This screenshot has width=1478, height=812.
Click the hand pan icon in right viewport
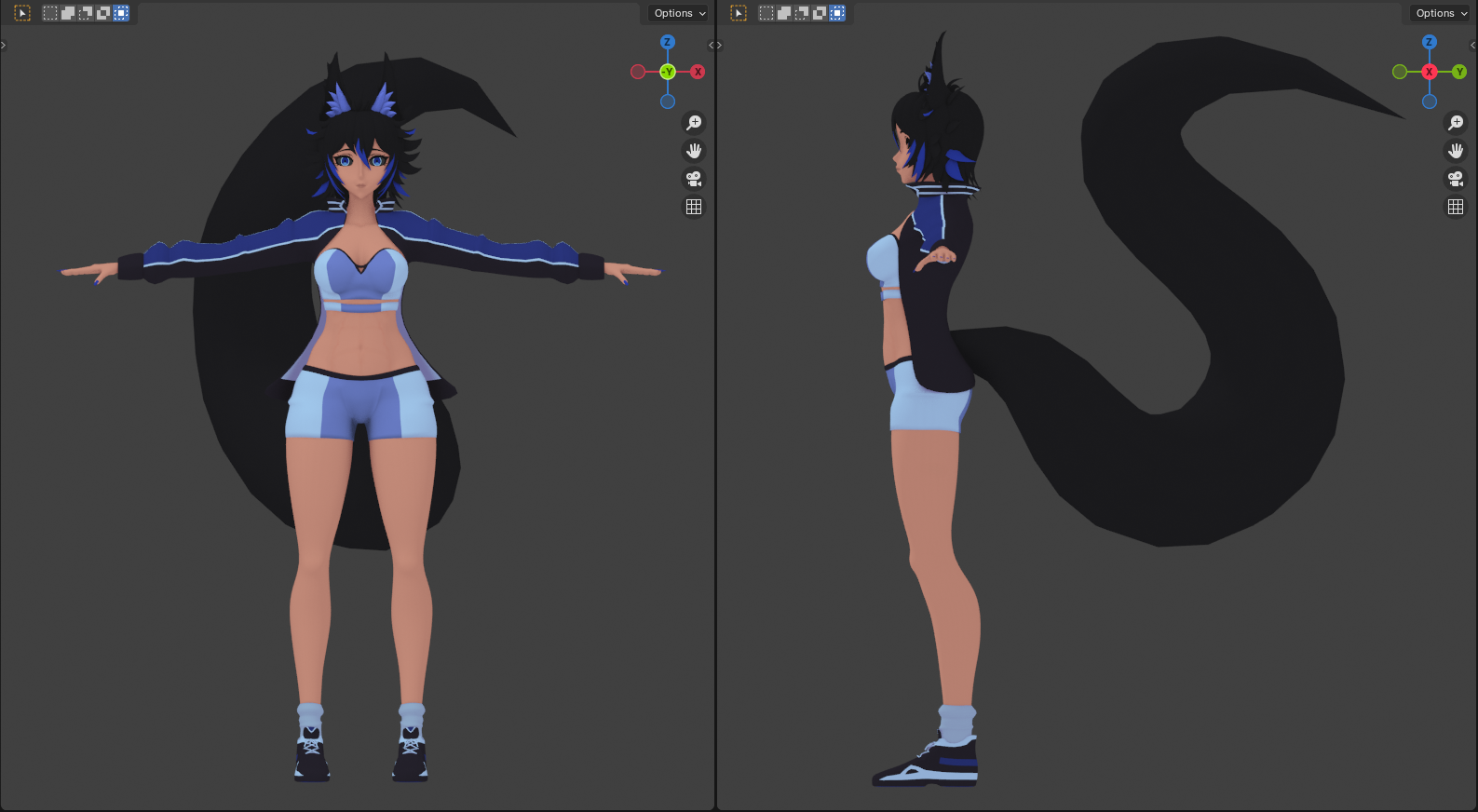coord(1456,151)
